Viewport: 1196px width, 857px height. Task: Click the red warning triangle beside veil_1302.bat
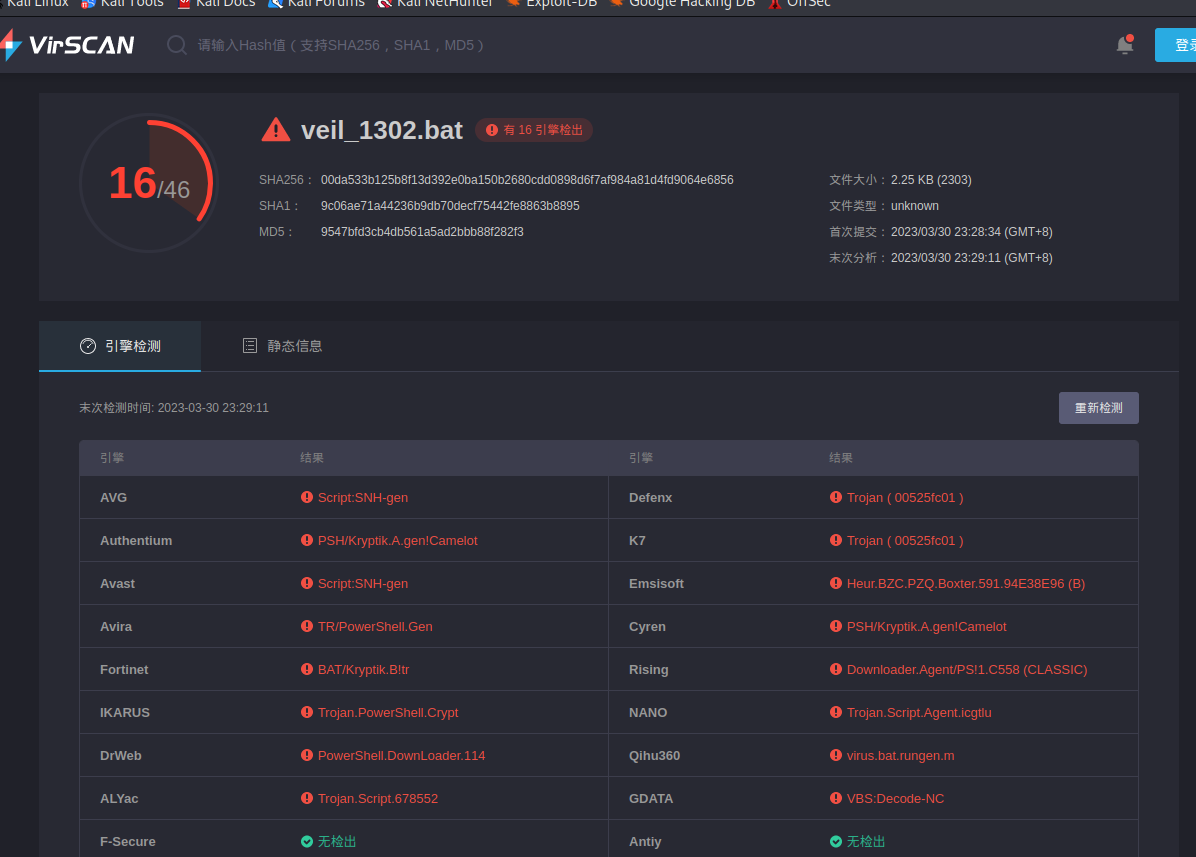click(275, 130)
